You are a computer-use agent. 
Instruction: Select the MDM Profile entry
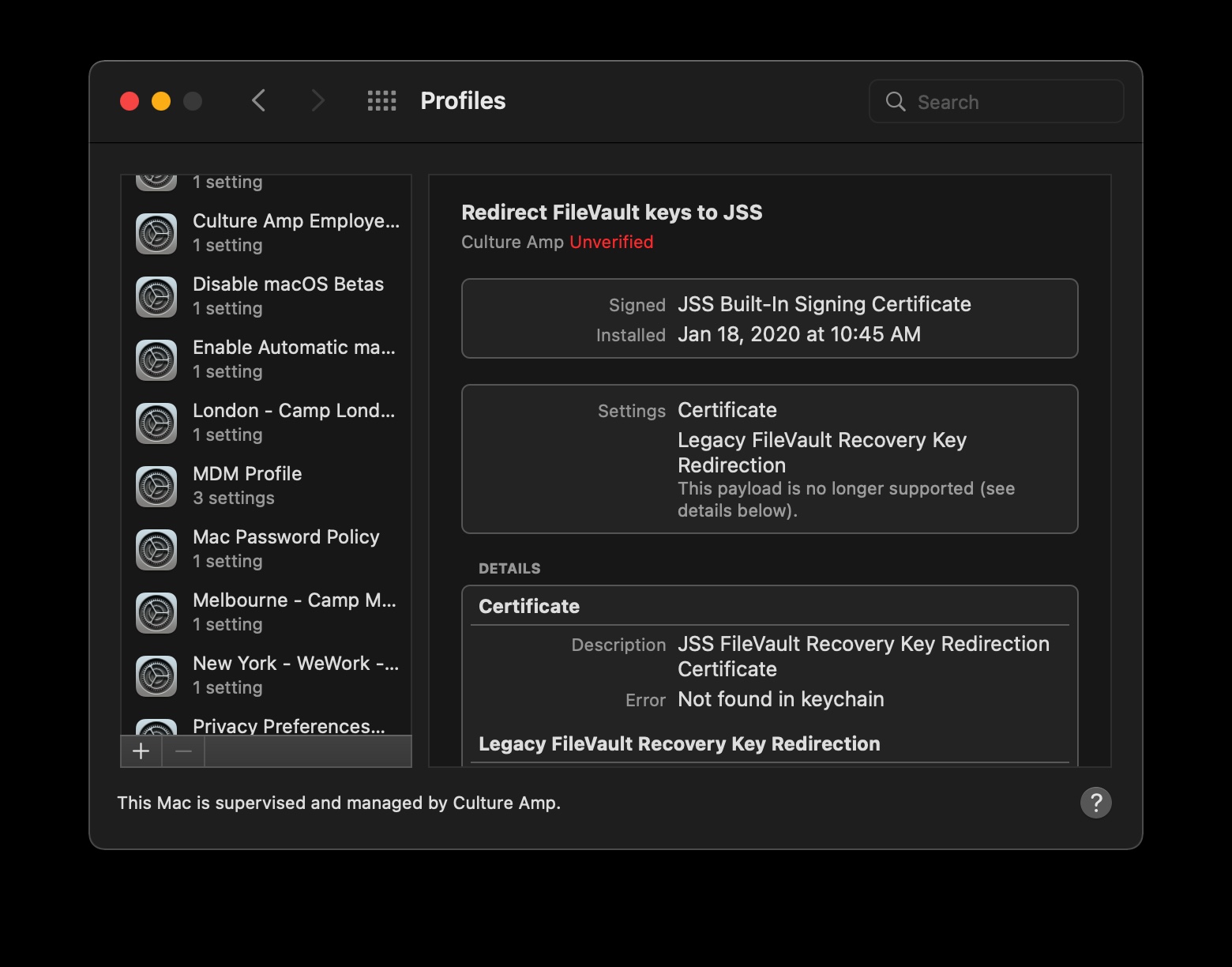click(266, 486)
